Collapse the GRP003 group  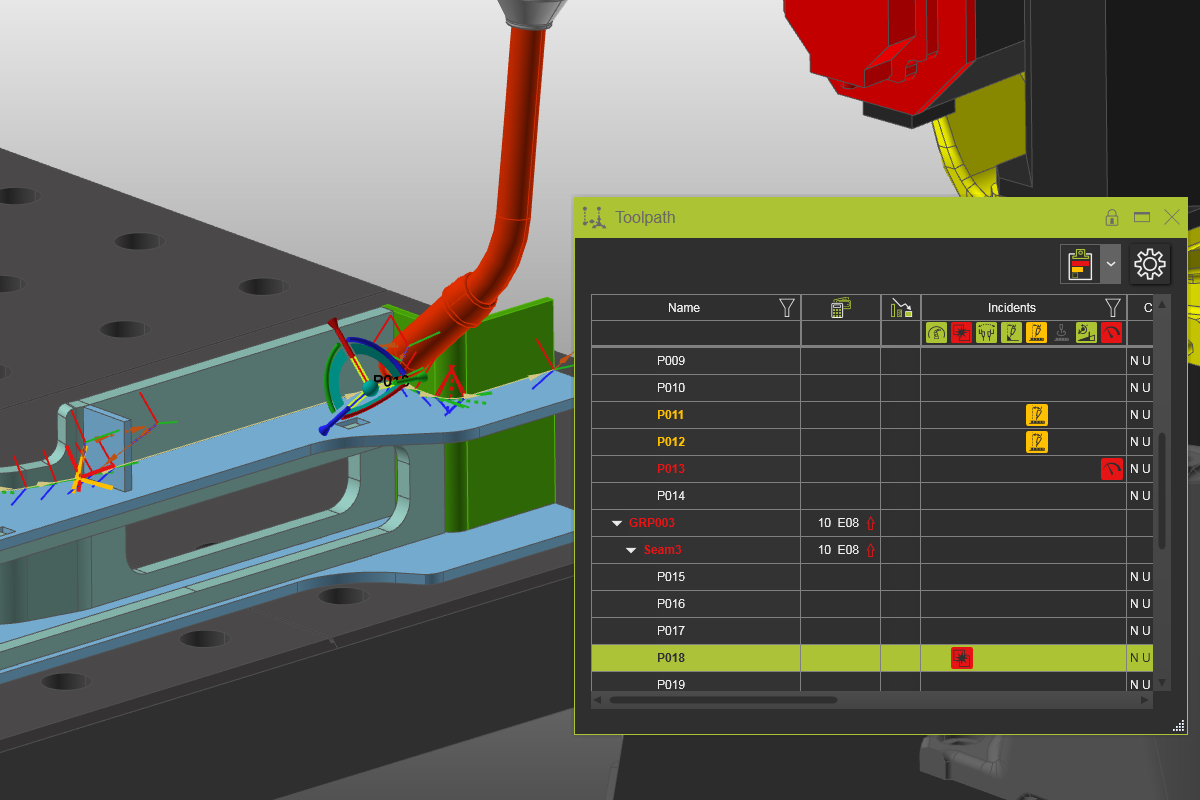point(617,523)
